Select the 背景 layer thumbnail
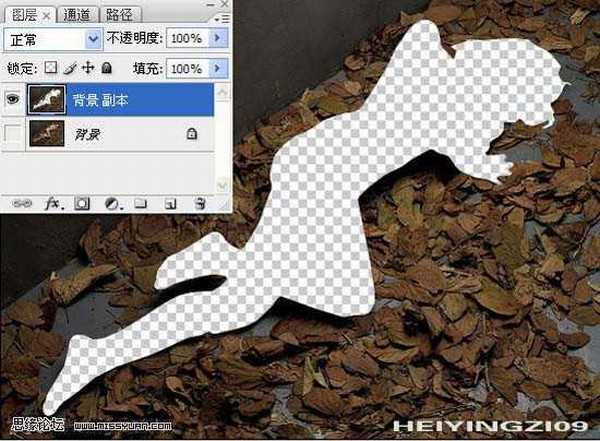This screenshot has width=600, height=441. tap(47, 134)
